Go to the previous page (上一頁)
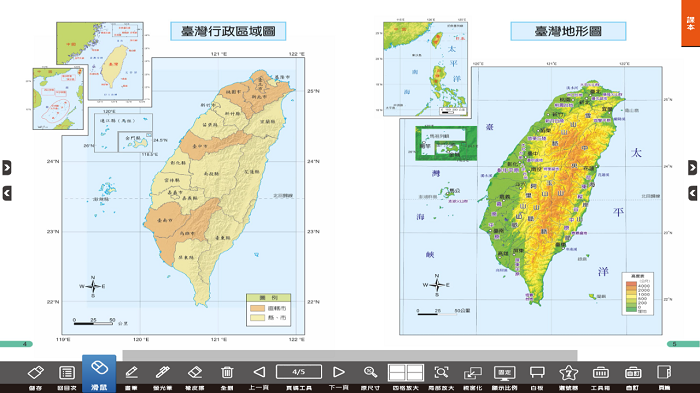 (x=259, y=372)
